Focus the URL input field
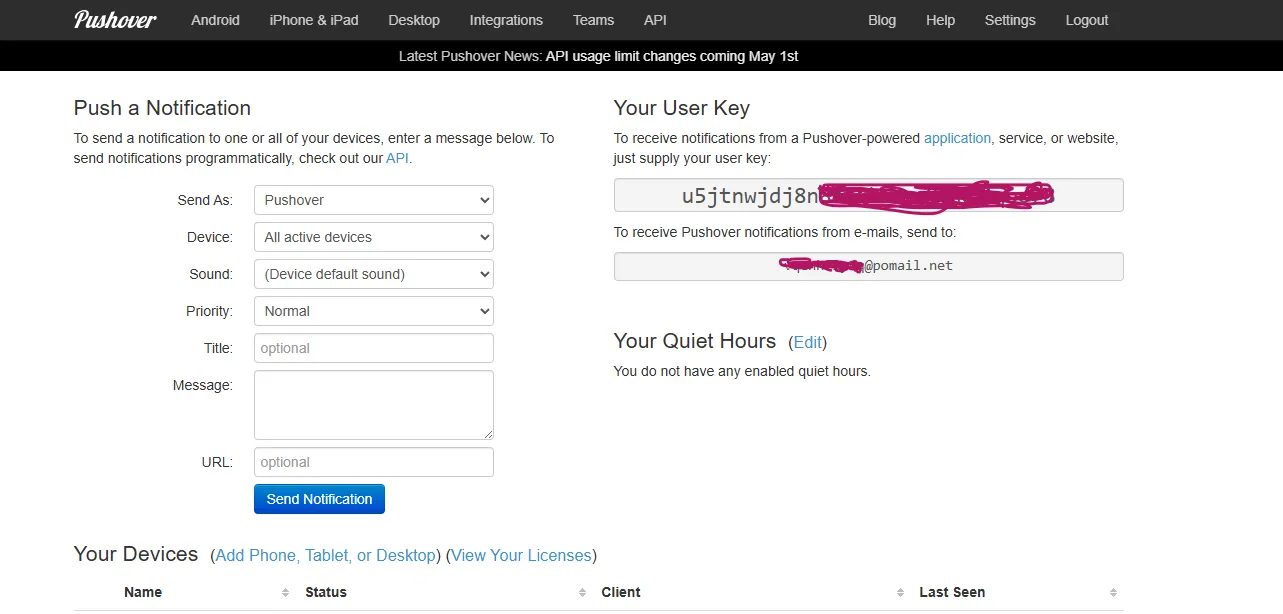1283x614 pixels. [374, 462]
